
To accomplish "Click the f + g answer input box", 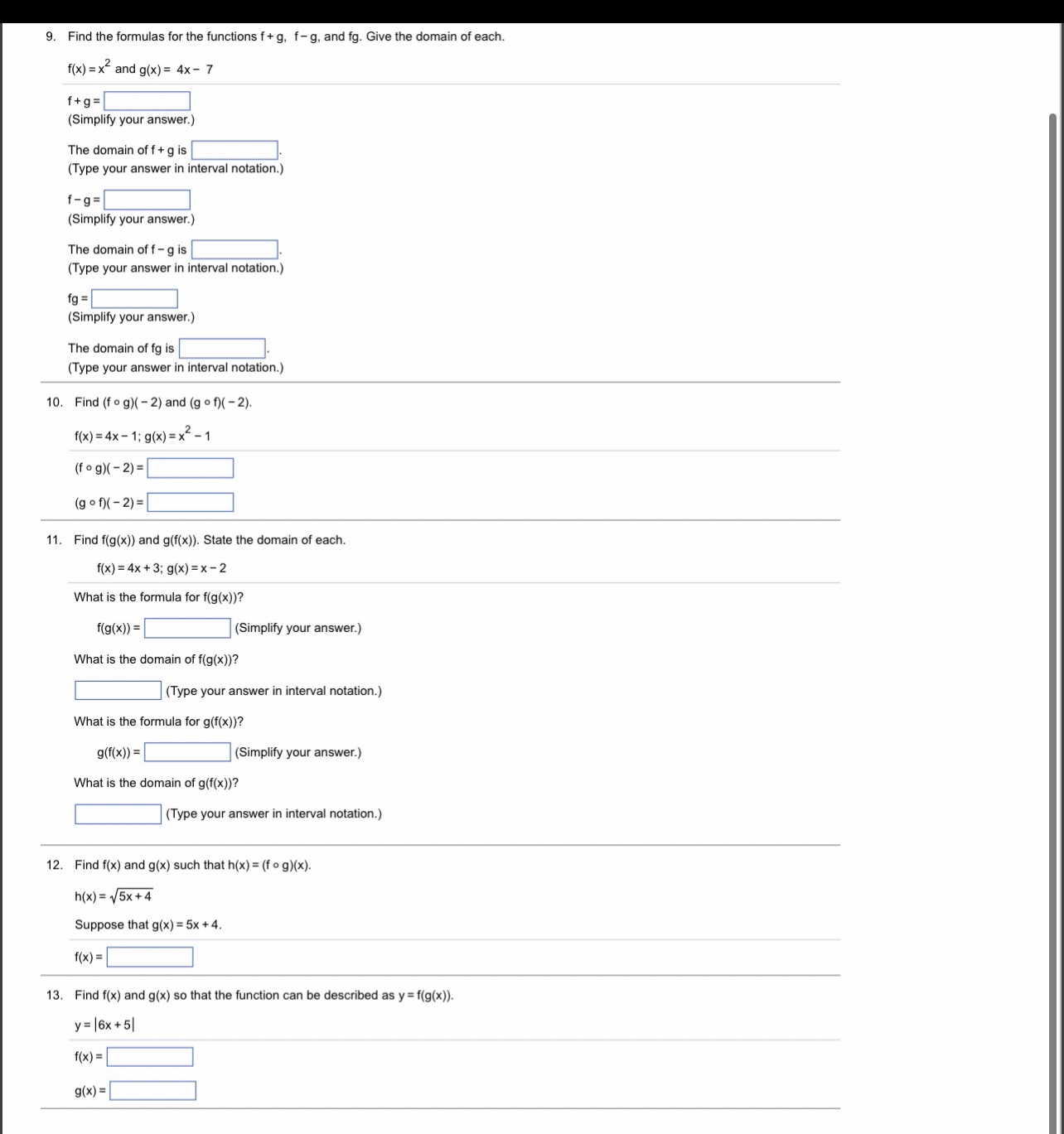I will 147,100.
